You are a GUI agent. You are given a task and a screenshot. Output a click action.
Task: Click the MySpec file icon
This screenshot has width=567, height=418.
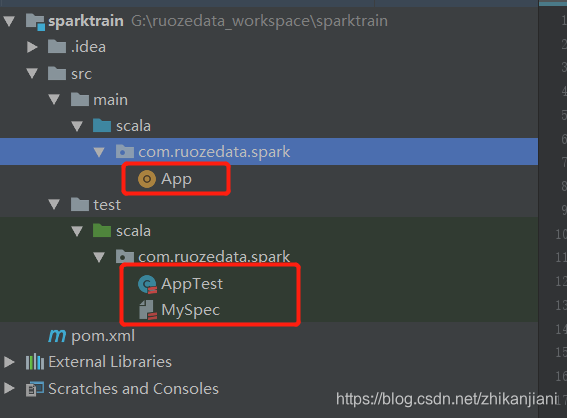click(x=148, y=310)
